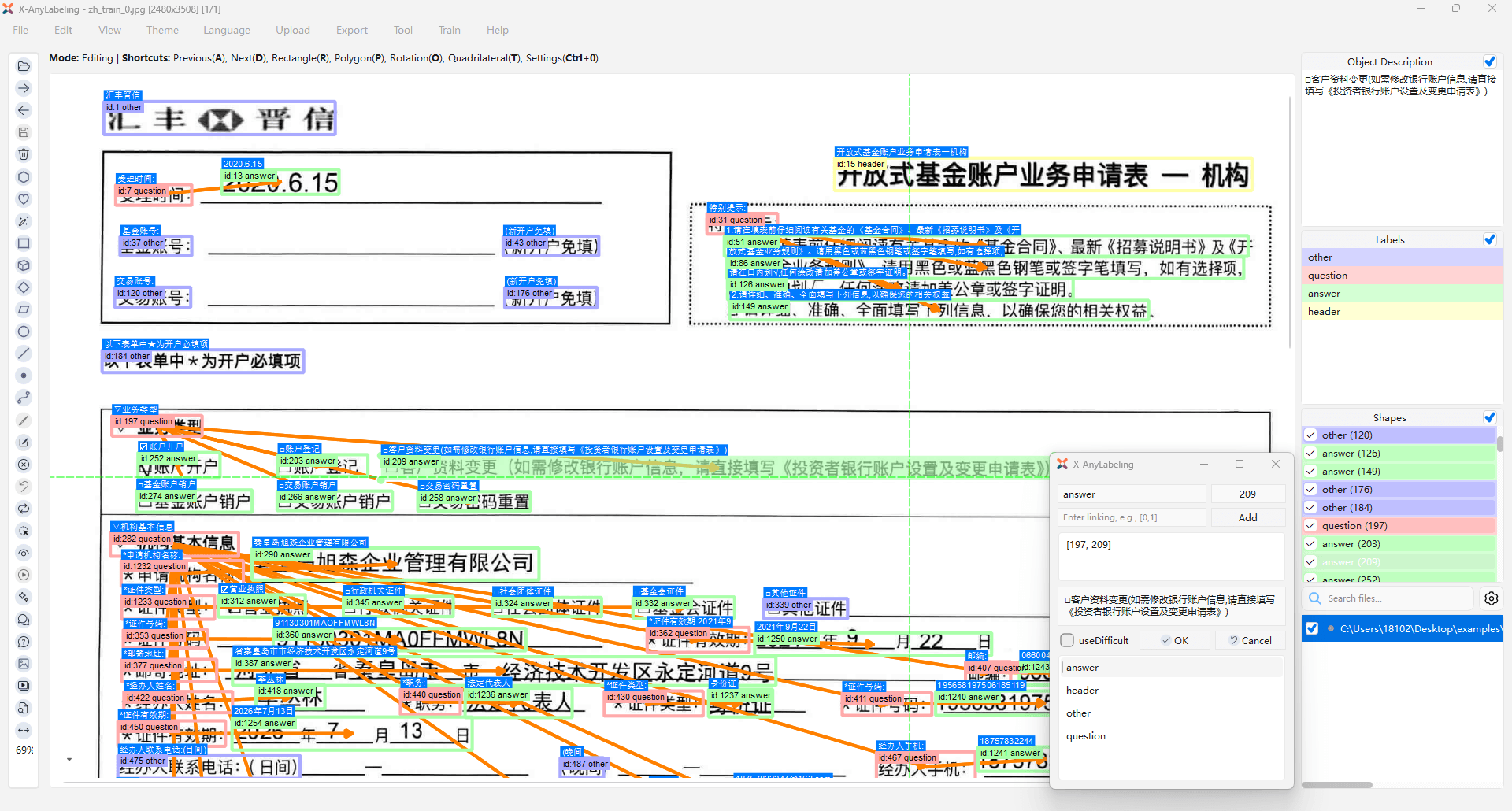Open the Help menu
Screen dimensions: 1512x811
click(498, 30)
